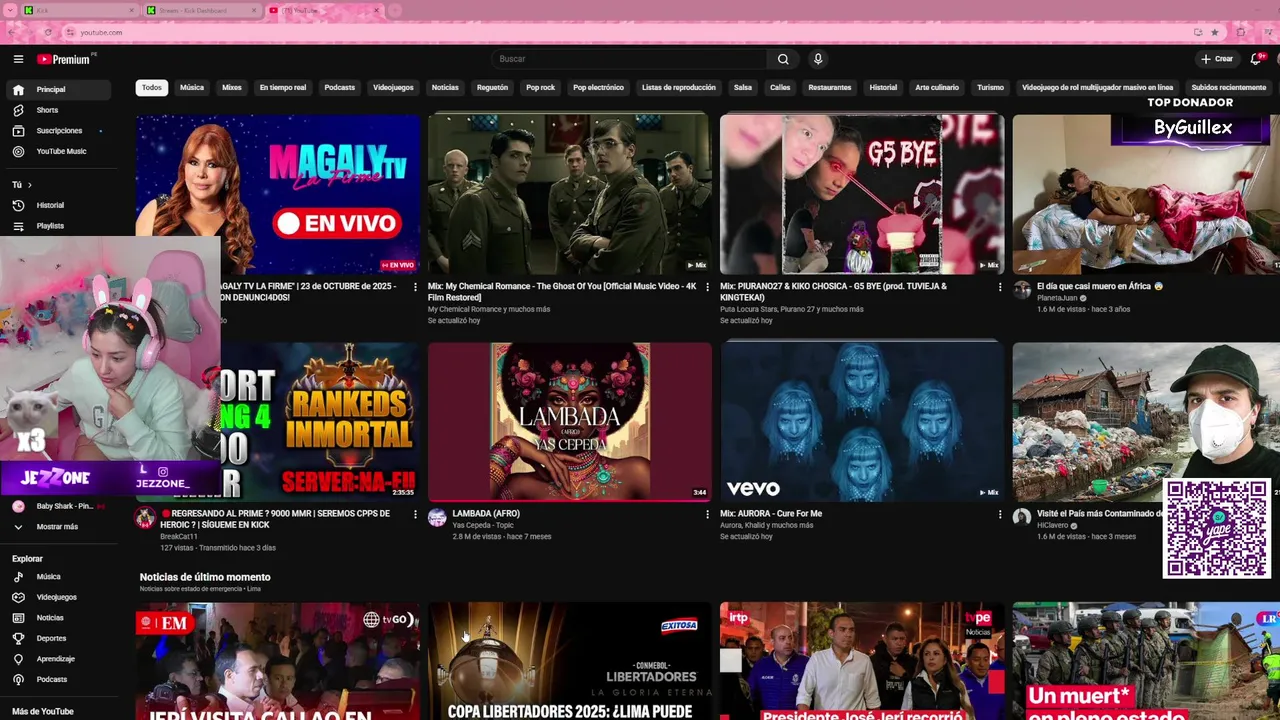This screenshot has width=1280, height=720.
Task: Click the PlanetaJuan channel name
Action: [1059, 298]
